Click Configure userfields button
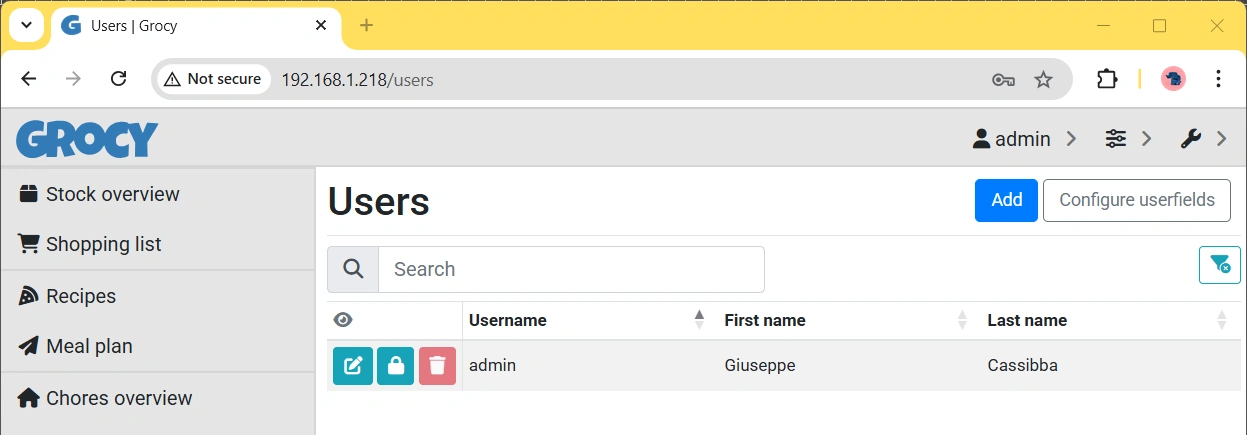This screenshot has width=1247, height=435. click(1137, 200)
